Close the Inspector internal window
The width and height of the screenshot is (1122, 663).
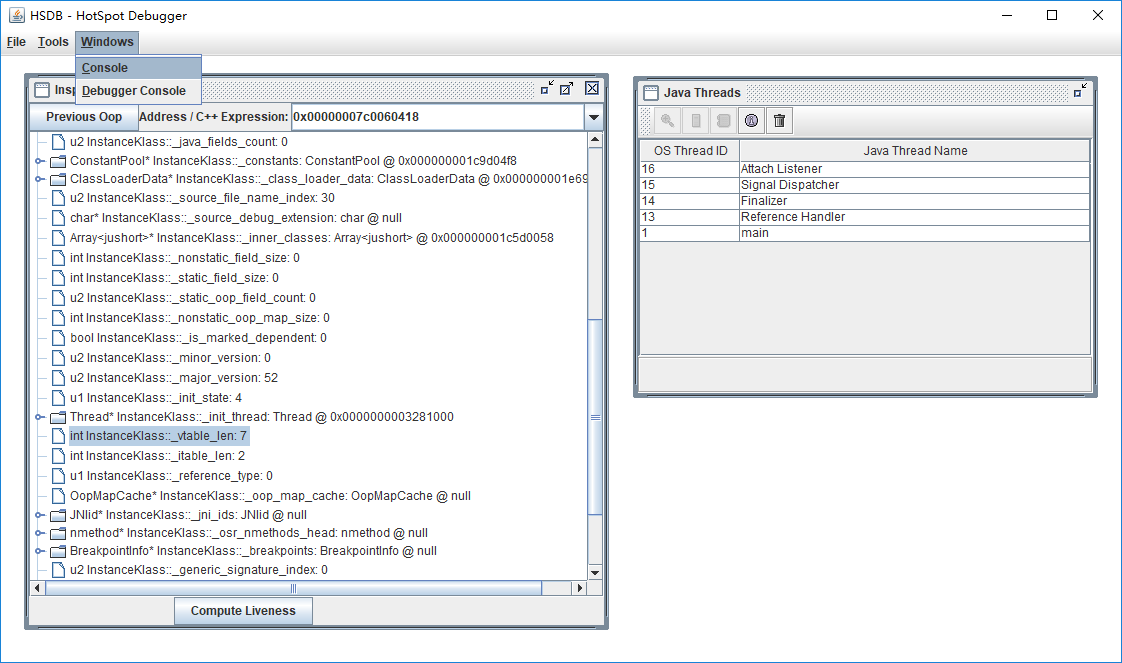(x=592, y=88)
